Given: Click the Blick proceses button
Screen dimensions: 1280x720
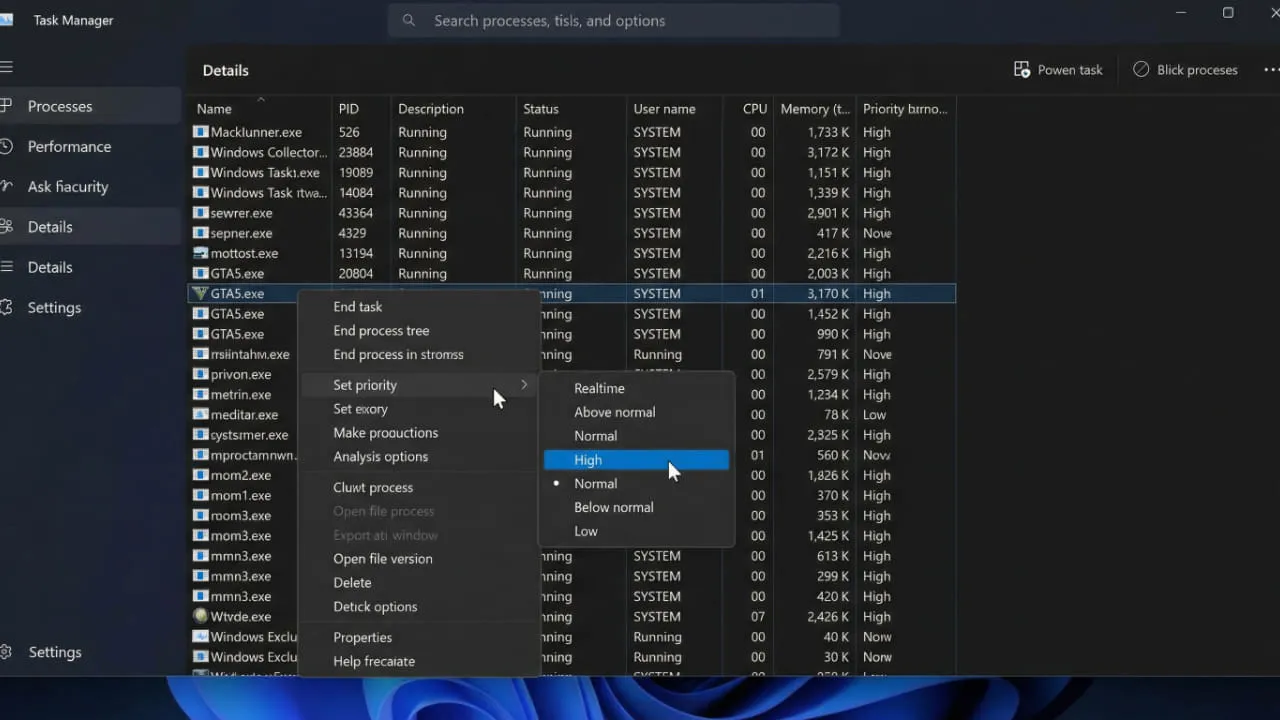Looking at the screenshot, I should click(x=1185, y=69).
